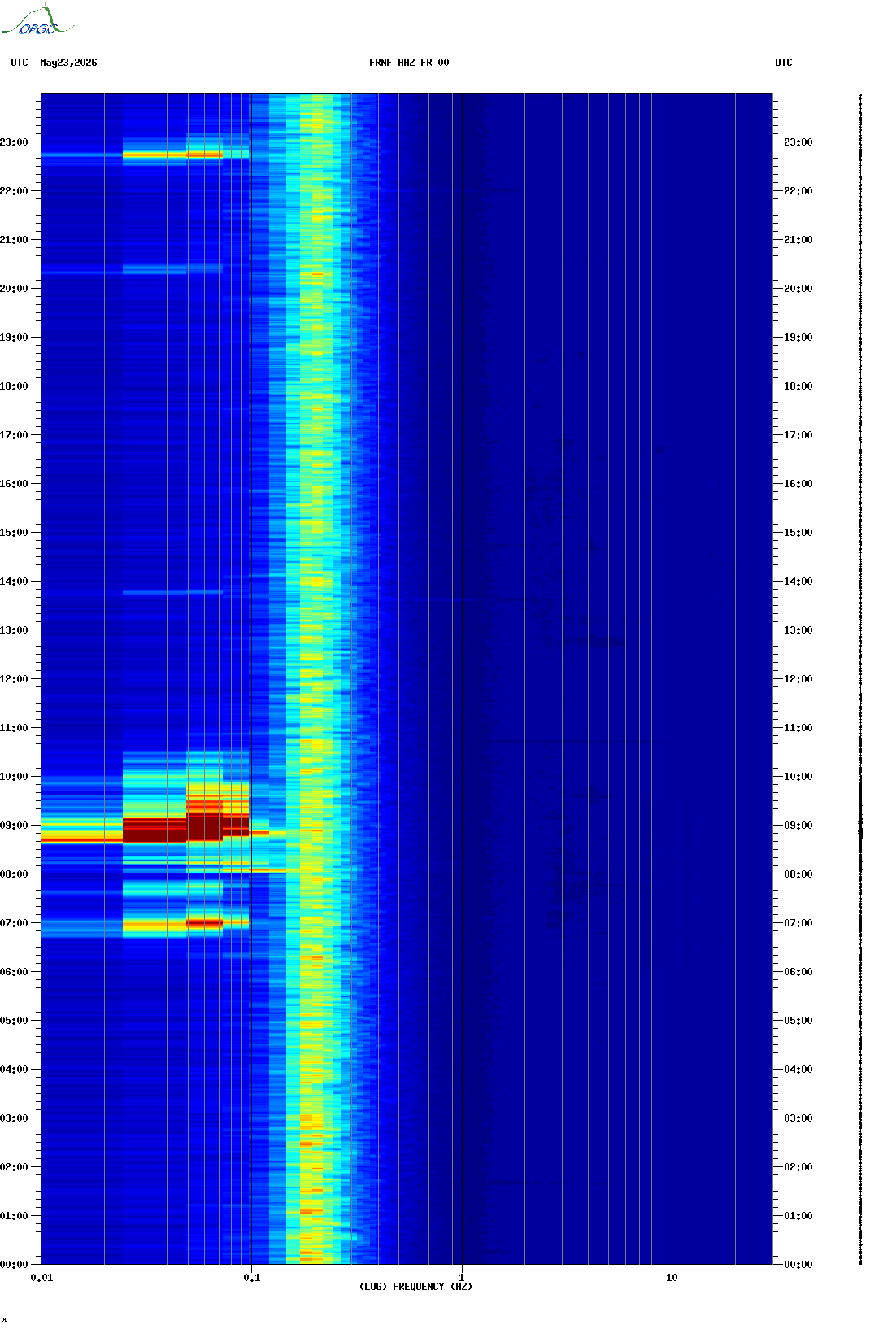Click the left 09:00 time axis label
Image resolution: width=896 pixels, height=1329 pixels.
tap(14, 826)
